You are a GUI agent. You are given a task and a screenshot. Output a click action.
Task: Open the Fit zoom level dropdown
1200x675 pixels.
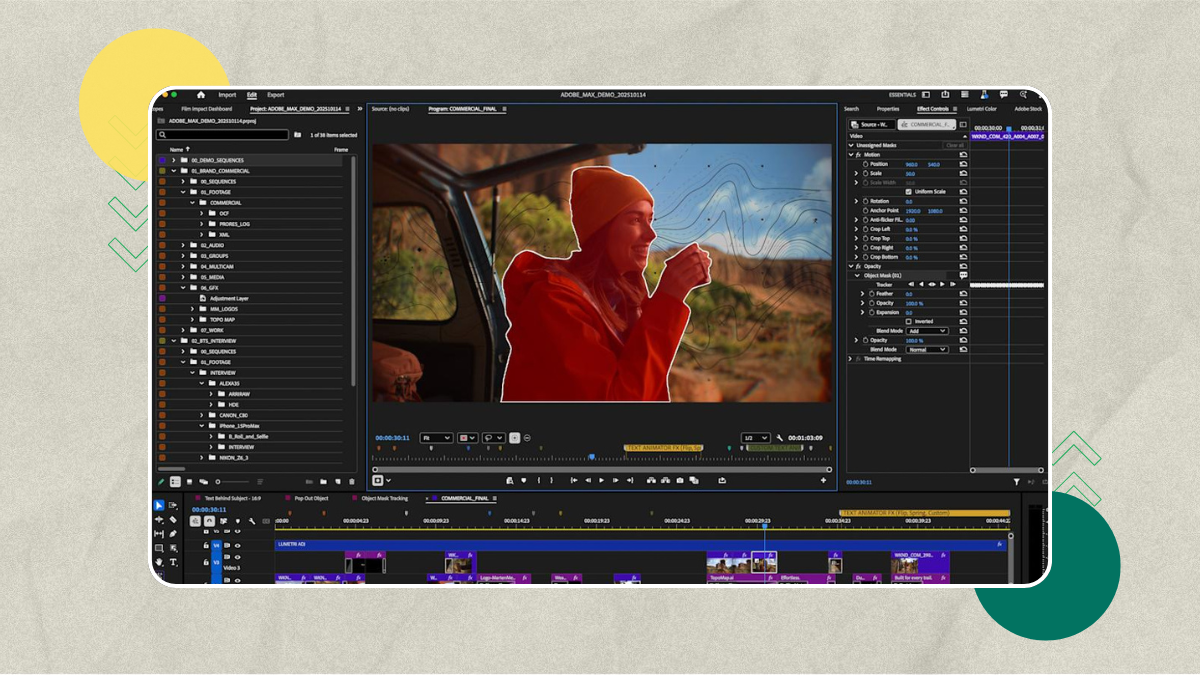click(x=436, y=438)
